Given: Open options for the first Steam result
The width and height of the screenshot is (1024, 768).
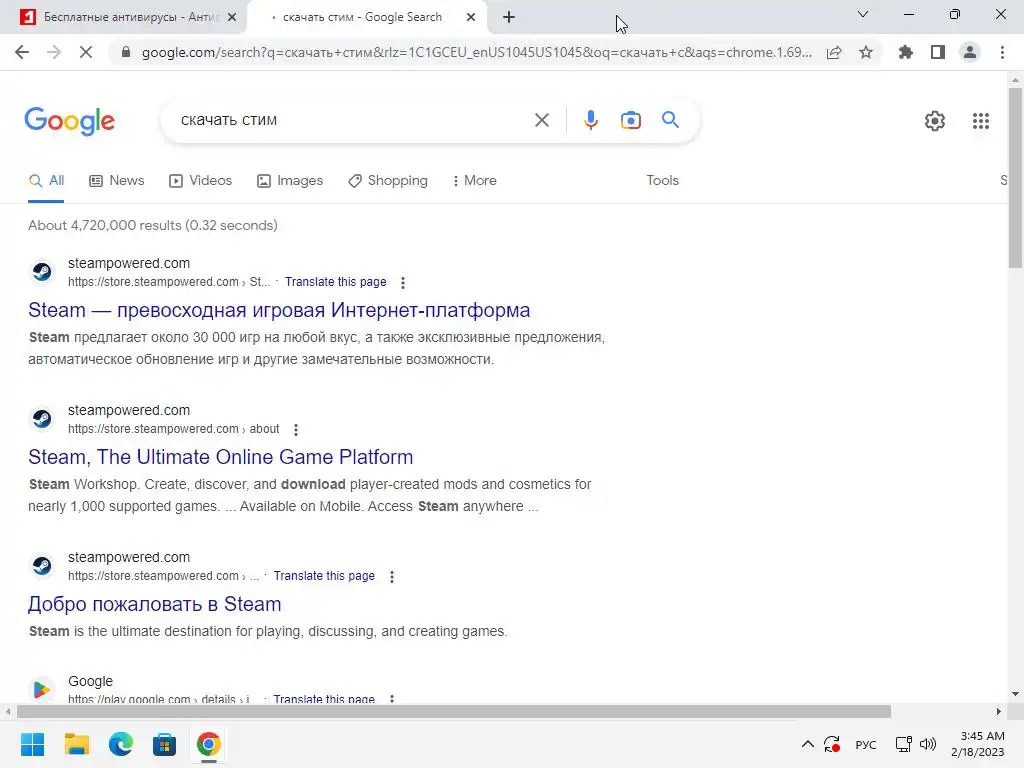Looking at the screenshot, I should click(403, 283).
